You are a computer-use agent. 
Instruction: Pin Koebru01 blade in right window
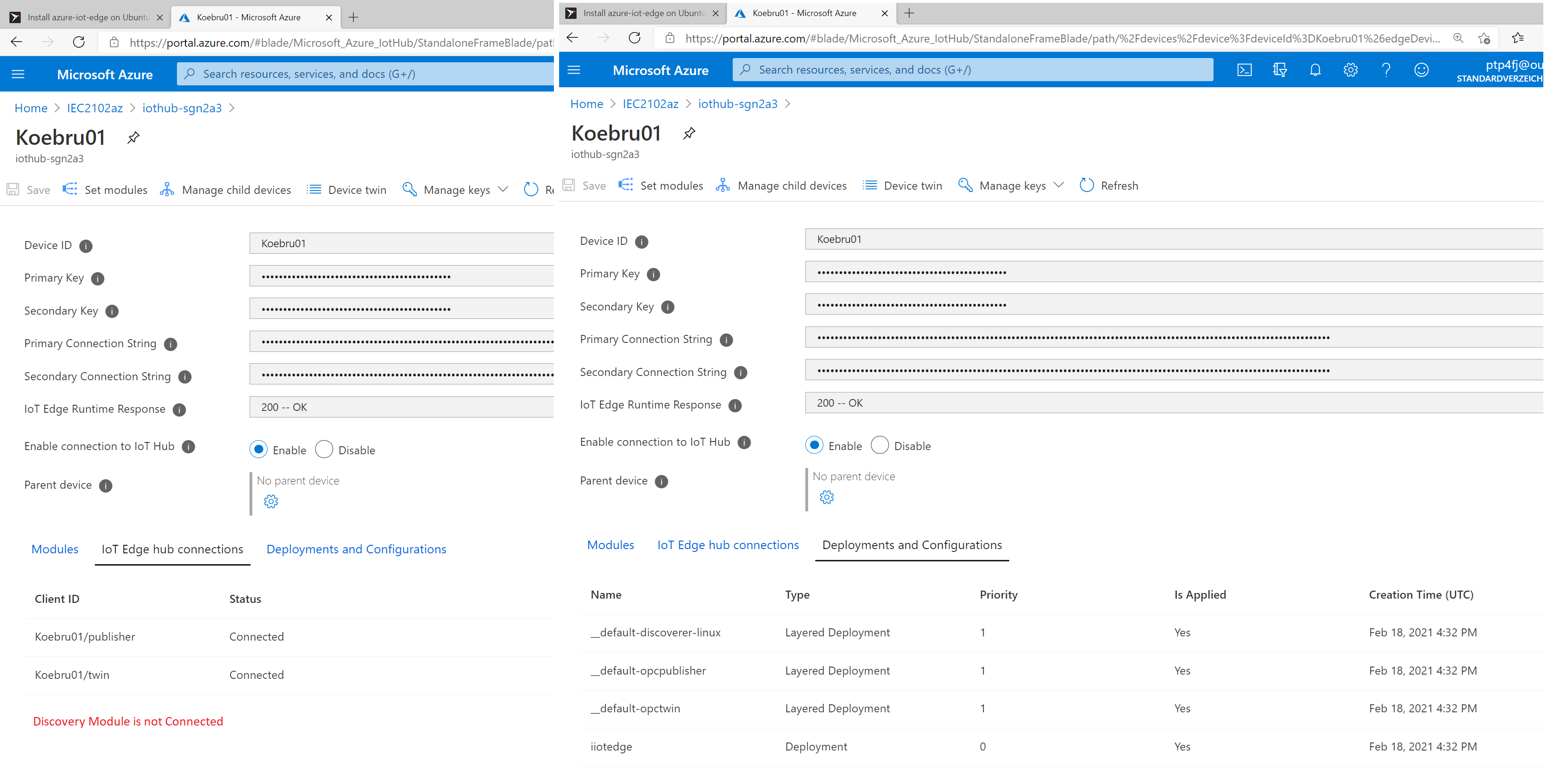tap(689, 133)
